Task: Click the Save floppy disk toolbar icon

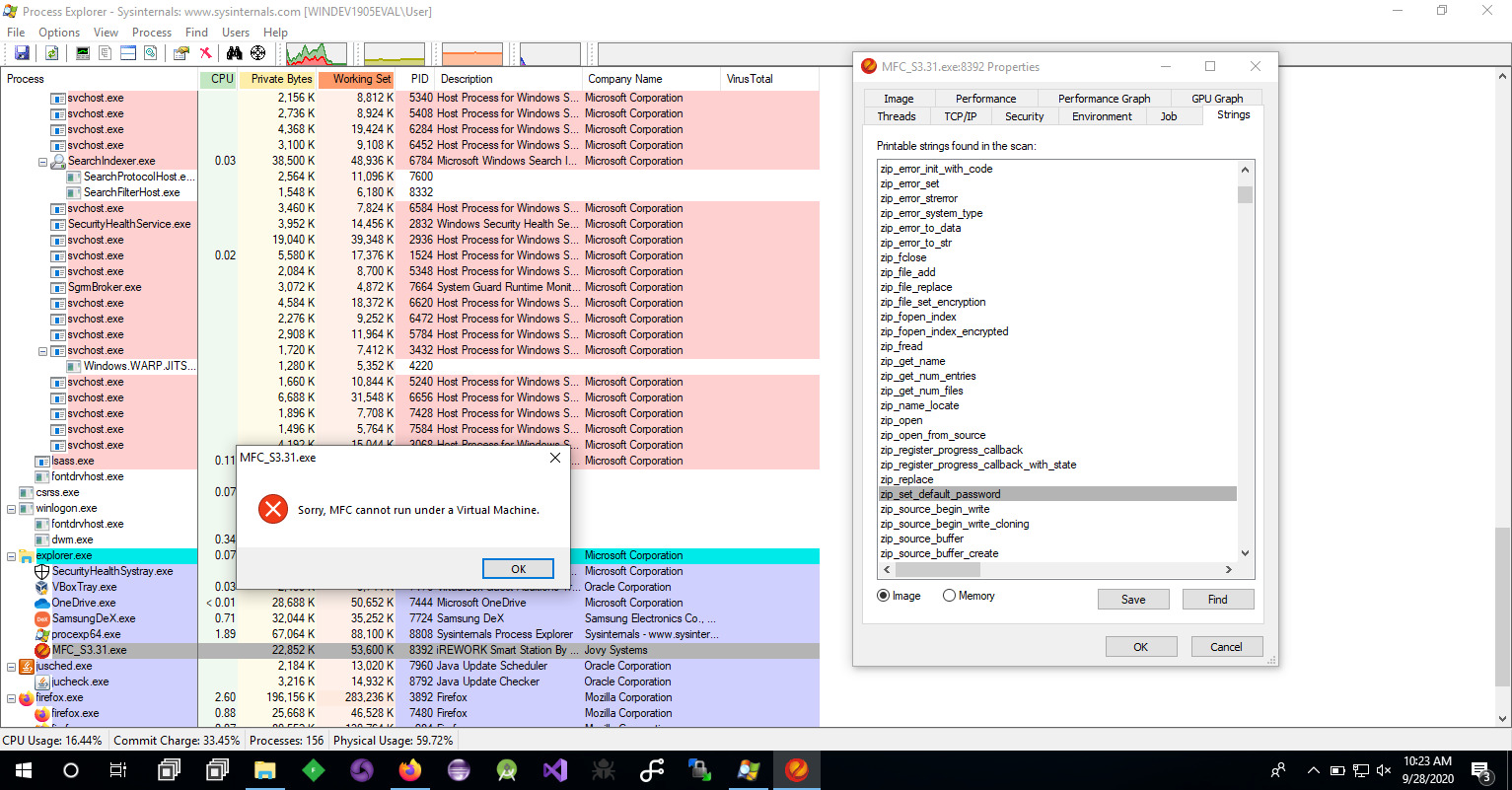Action: [21, 53]
